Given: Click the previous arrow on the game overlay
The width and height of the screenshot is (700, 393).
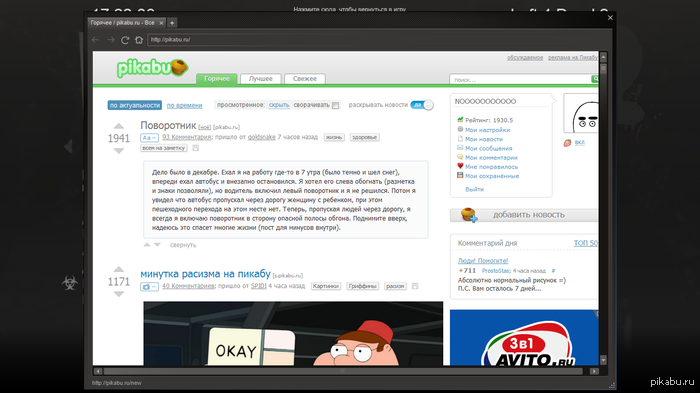Looking at the screenshot, I should tap(68, 146).
